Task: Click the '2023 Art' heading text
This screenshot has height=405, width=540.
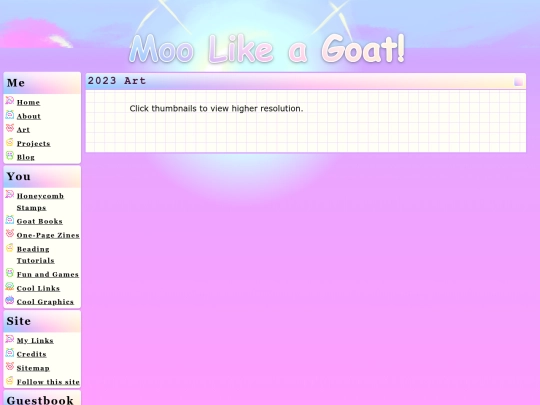Action: [117, 81]
